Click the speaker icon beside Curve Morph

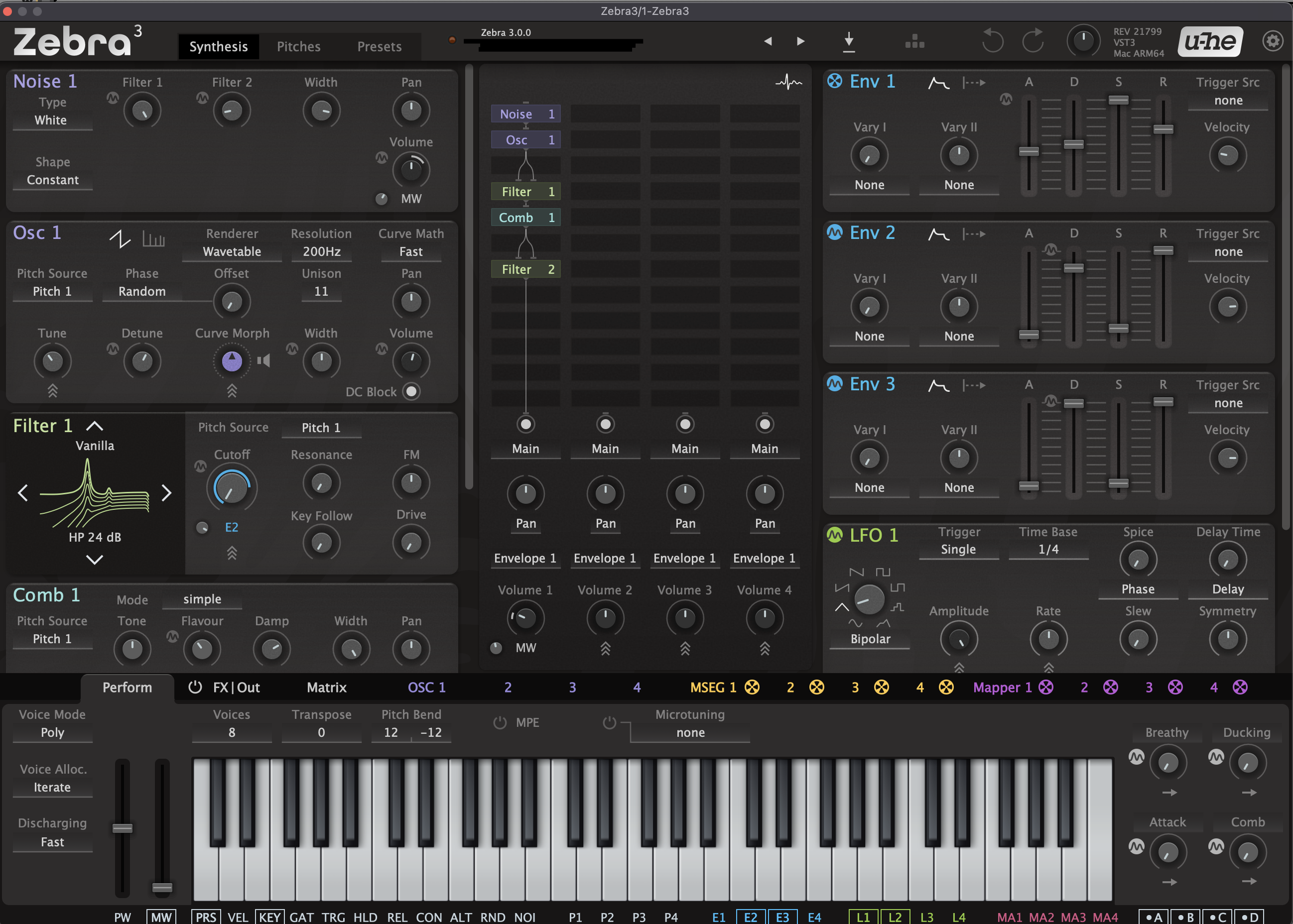click(x=263, y=361)
